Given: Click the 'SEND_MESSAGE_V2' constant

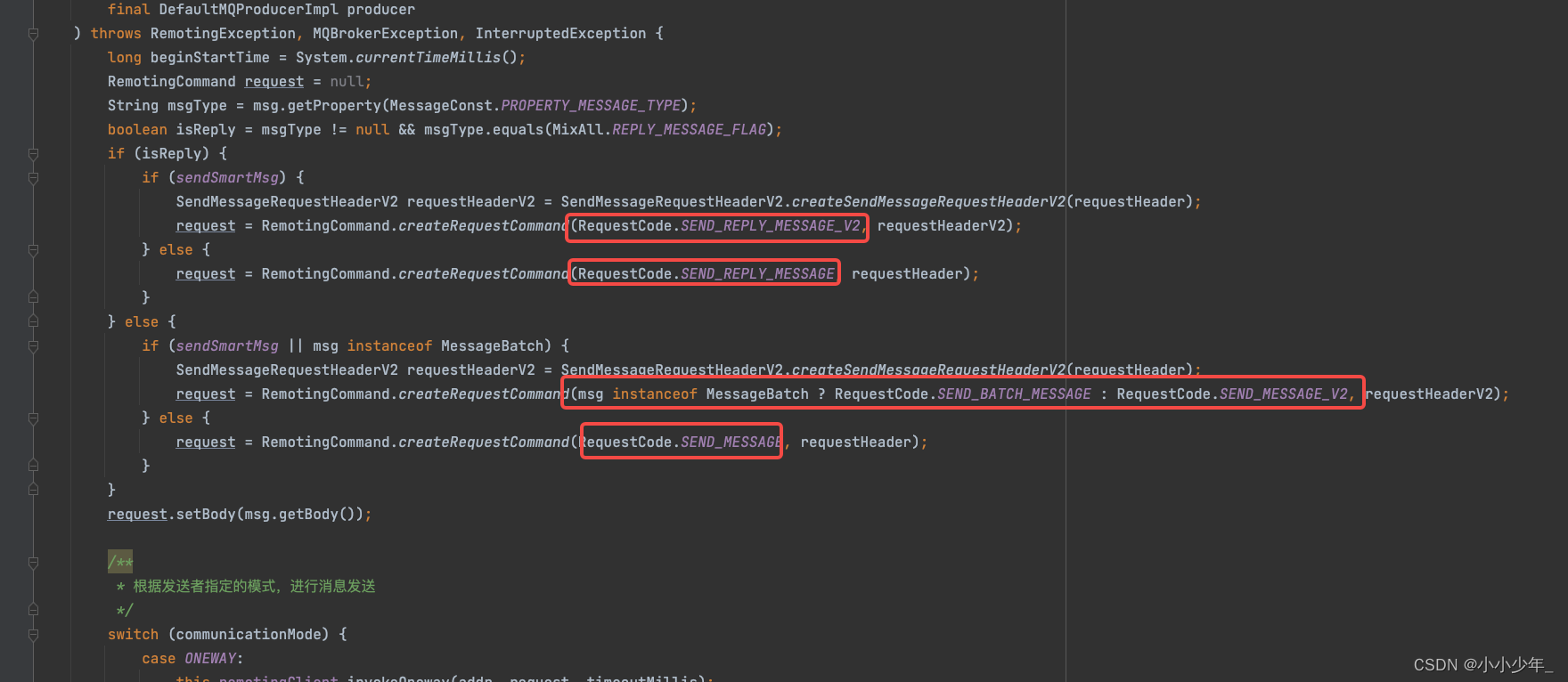Looking at the screenshot, I should [1284, 394].
